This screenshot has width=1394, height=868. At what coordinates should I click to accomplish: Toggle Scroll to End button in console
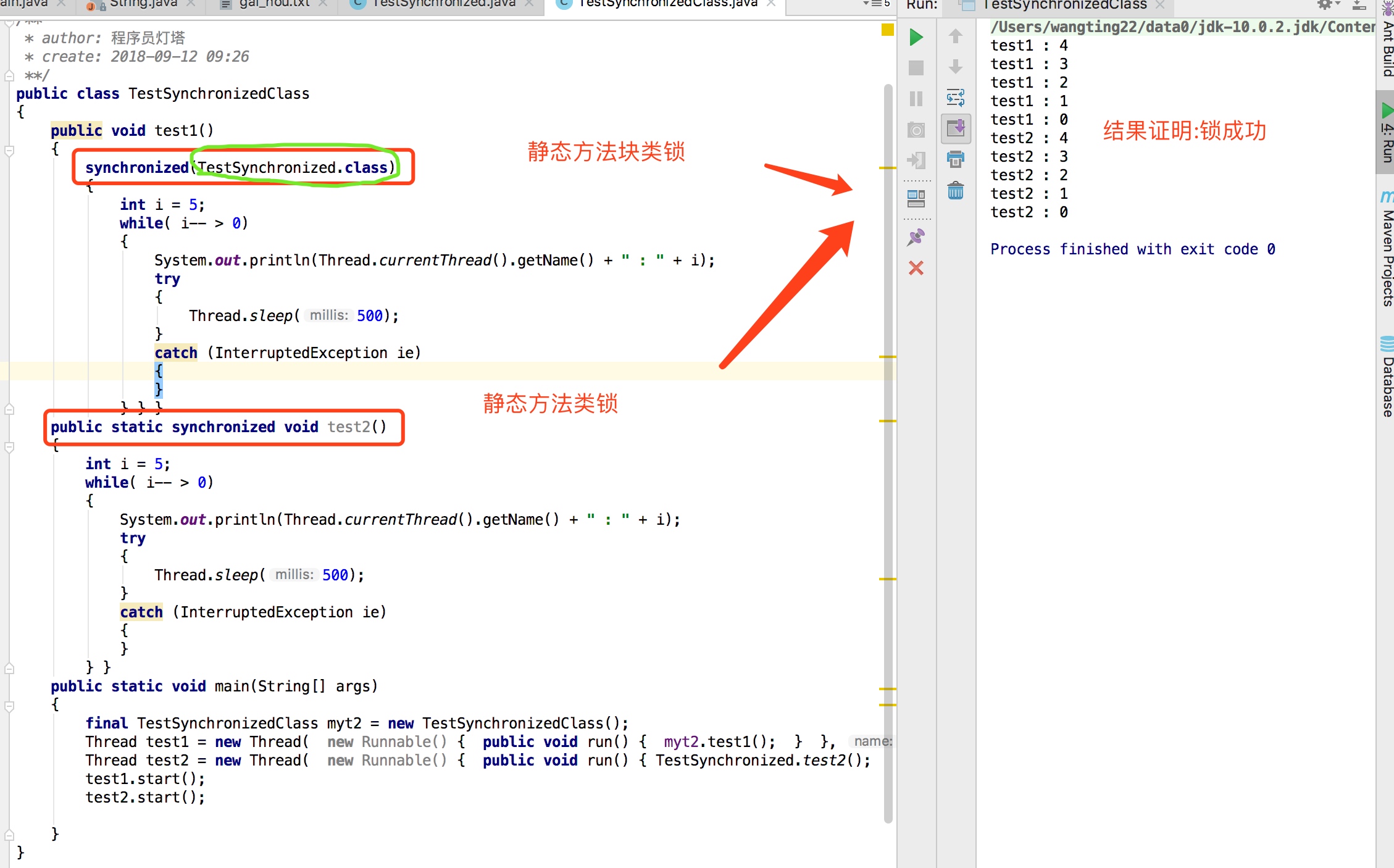coord(956,128)
